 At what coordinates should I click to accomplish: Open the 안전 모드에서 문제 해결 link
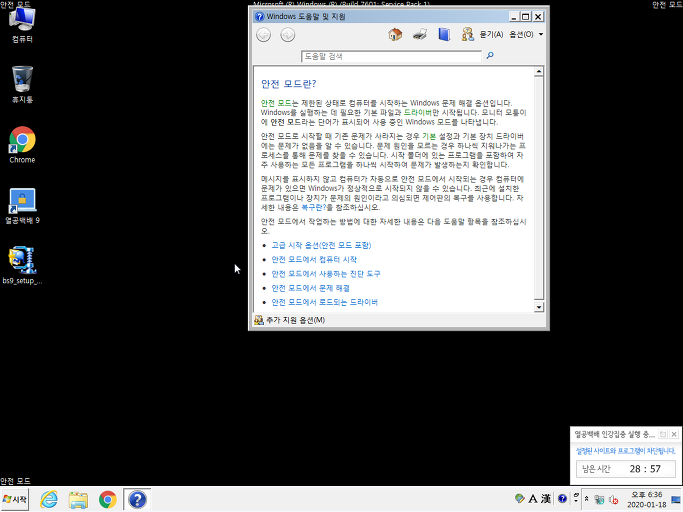(310, 288)
